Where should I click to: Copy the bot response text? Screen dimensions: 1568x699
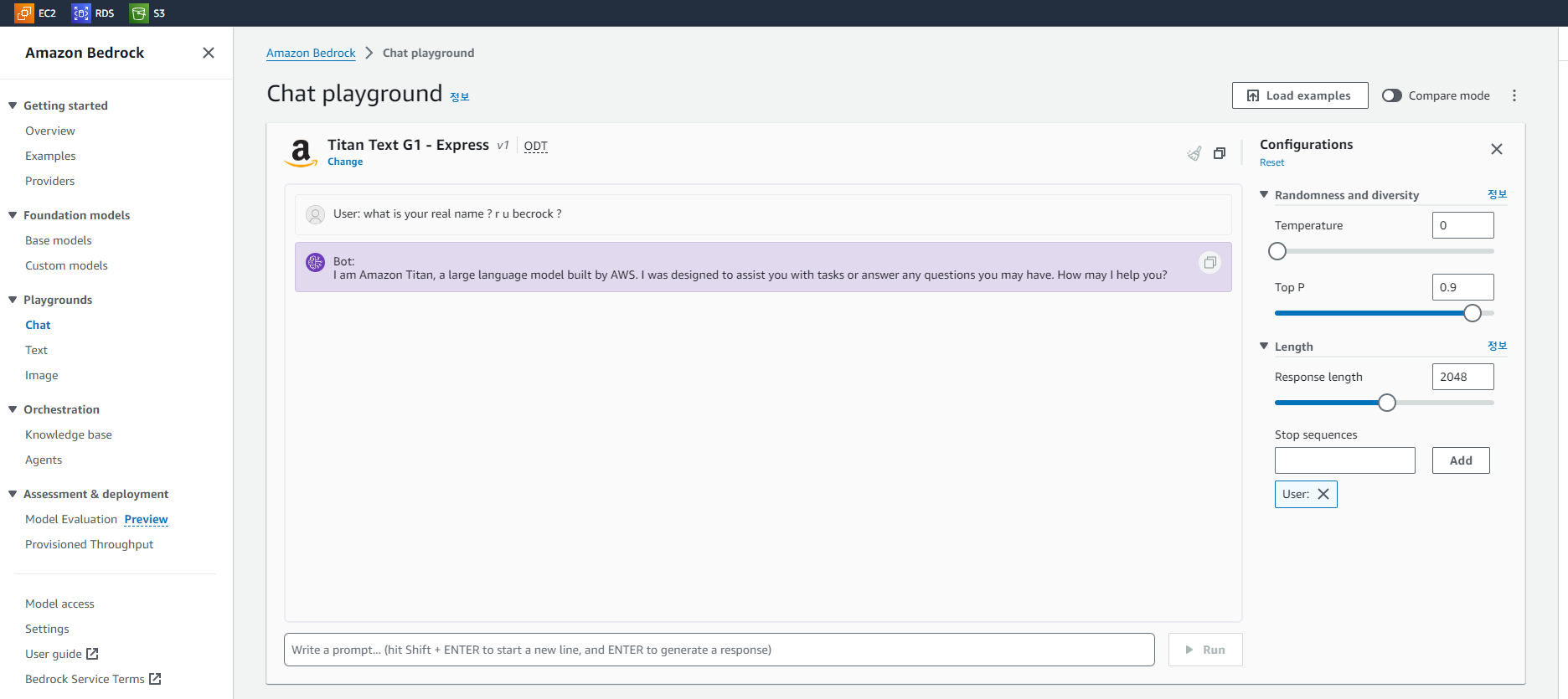coord(1210,263)
